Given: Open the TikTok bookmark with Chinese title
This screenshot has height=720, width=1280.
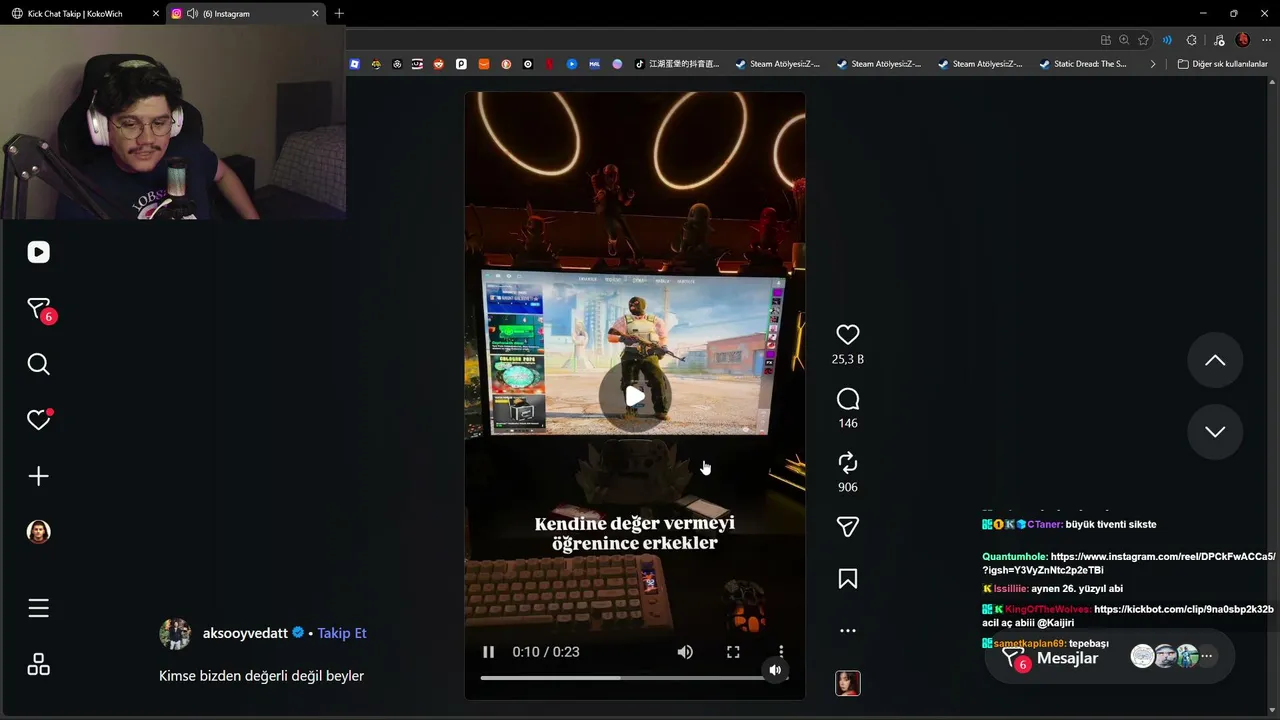Looking at the screenshot, I should pyautogui.click(x=676, y=64).
